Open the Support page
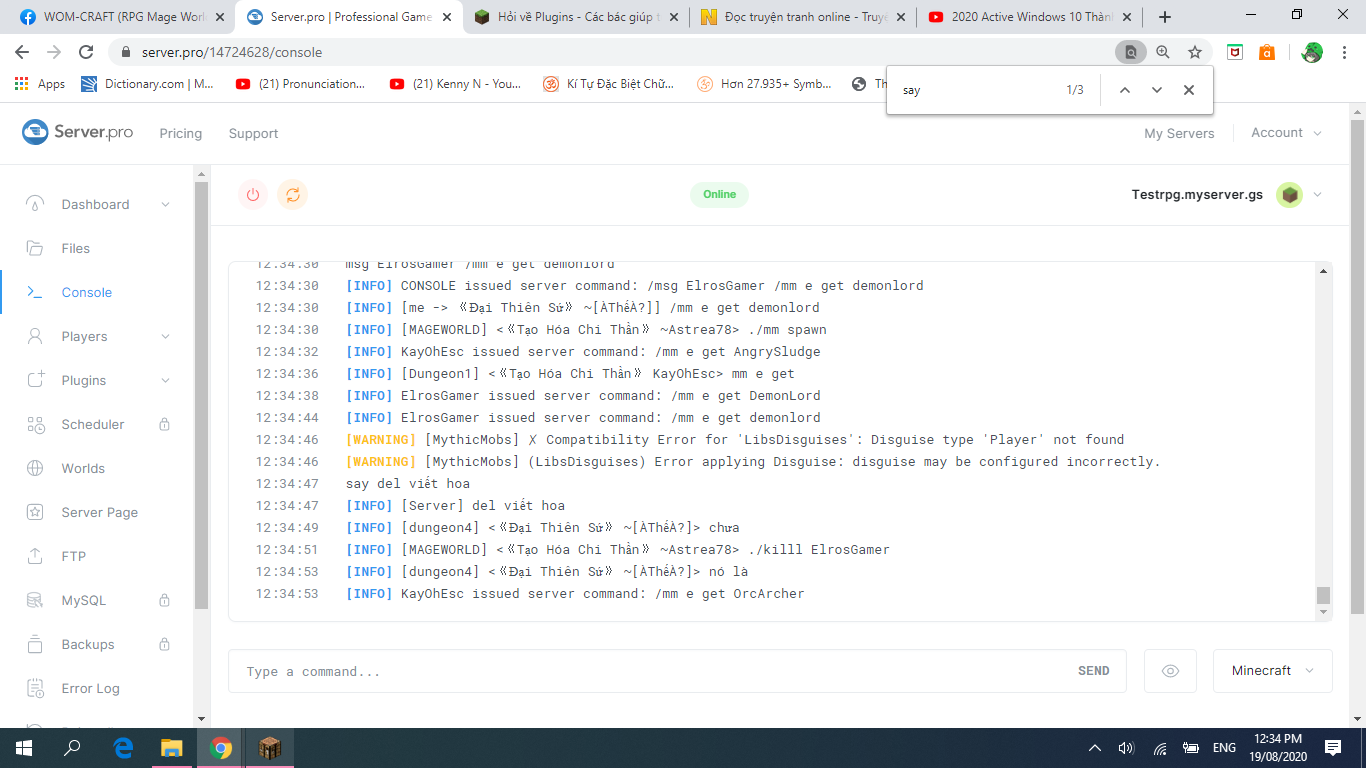 (253, 133)
